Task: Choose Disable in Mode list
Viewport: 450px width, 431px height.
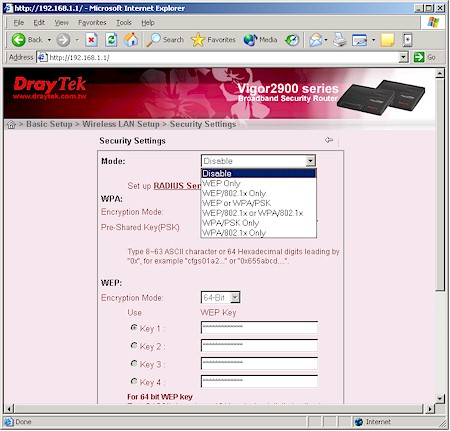Action: click(x=258, y=173)
